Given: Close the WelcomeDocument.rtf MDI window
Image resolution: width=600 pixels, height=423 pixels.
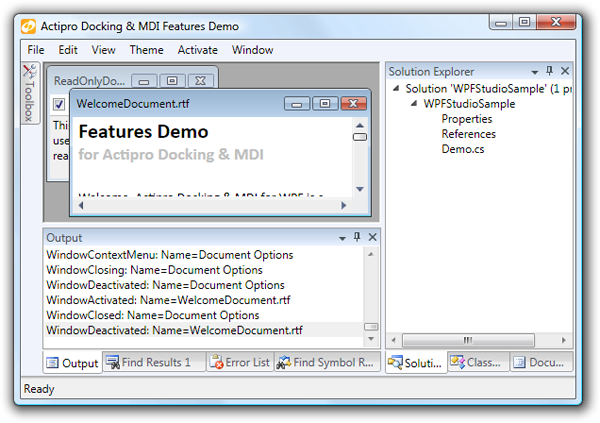Looking at the screenshot, I should (354, 103).
